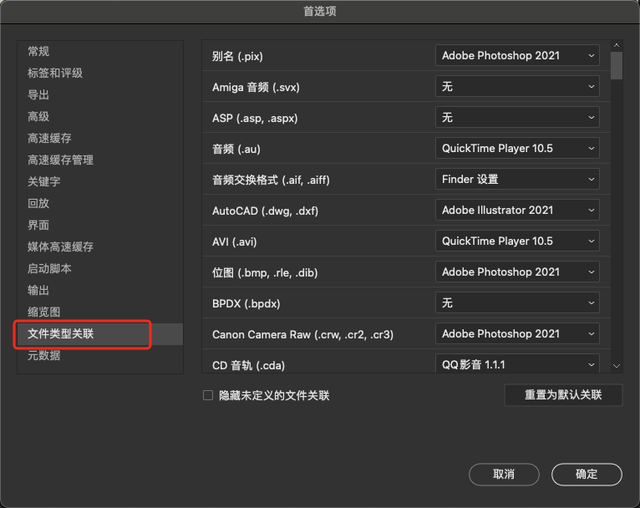
Task: Open the Canon Camera Raw application dropdown
Action: point(517,334)
